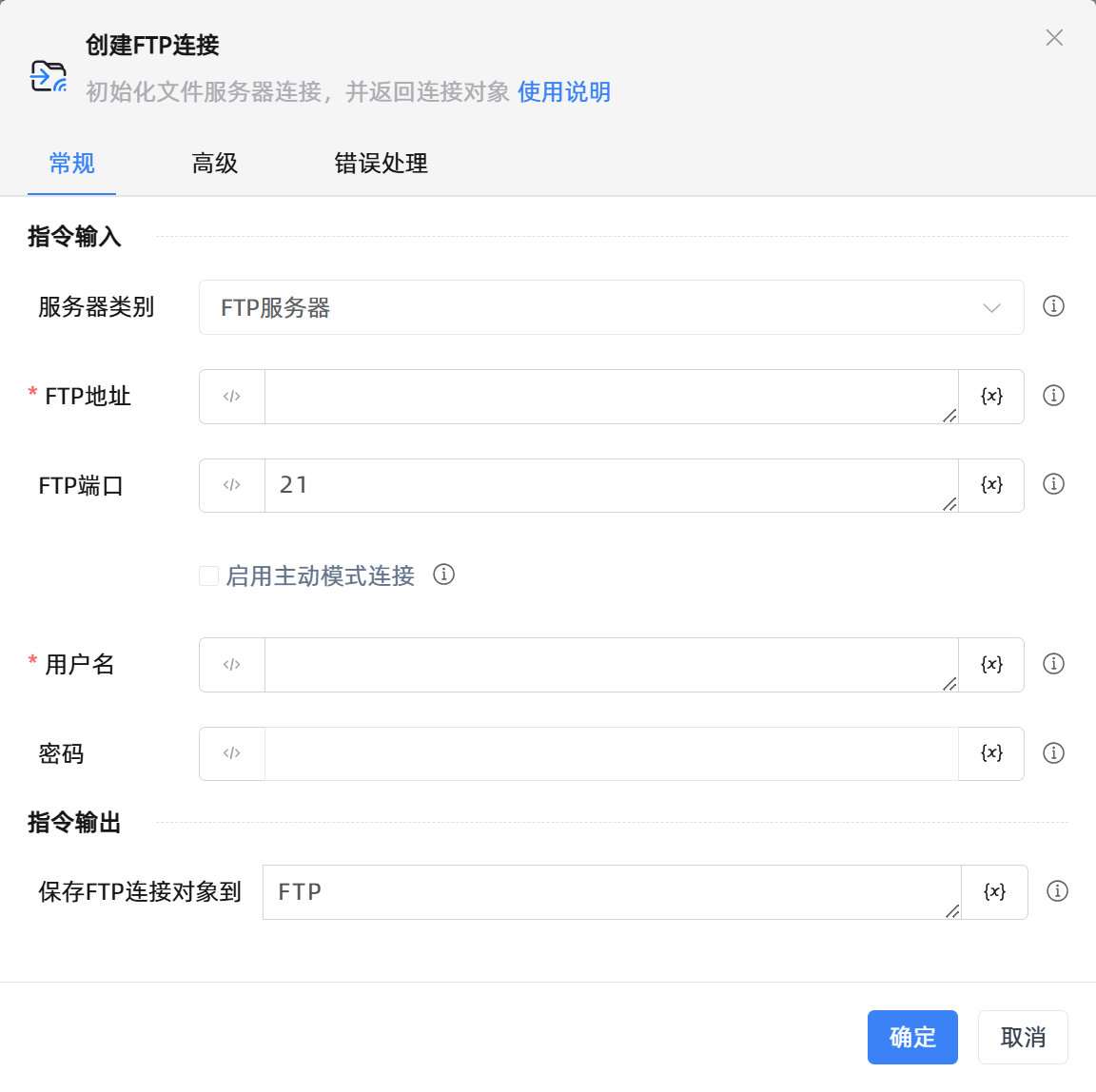Image resolution: width=1096 pixels, height=1092 pixels.
Task: Click the code mode icon for 密码
Action: [x=232, y=753]
